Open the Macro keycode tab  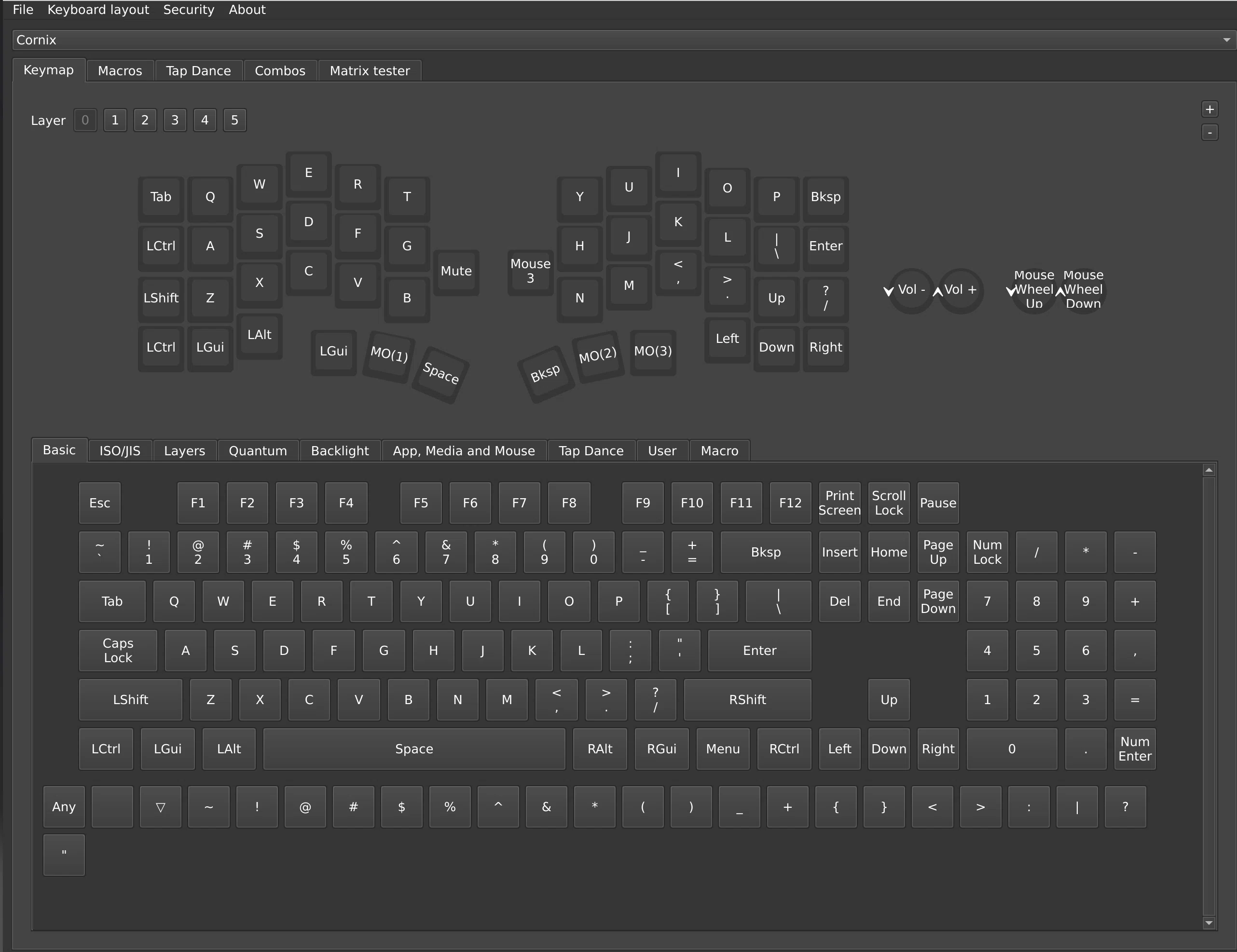[720, 451]
